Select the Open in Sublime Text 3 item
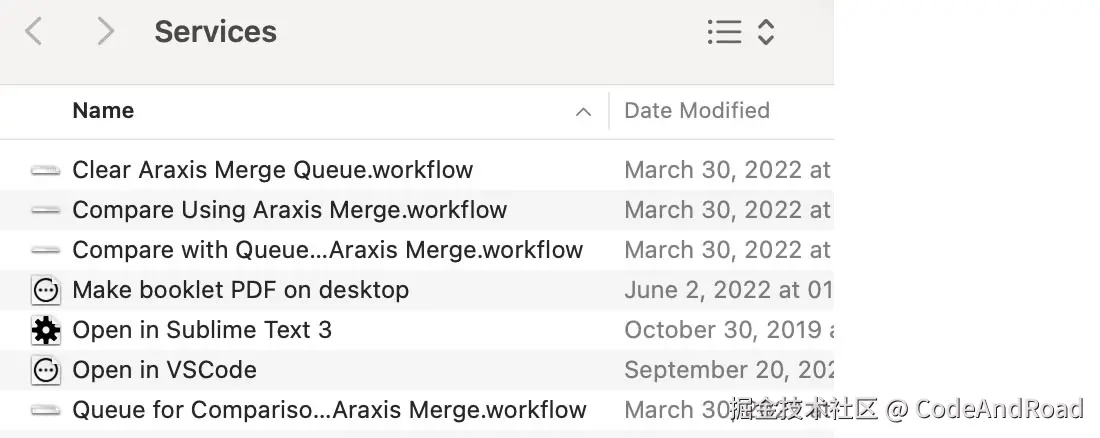 [x=202, y=330]
